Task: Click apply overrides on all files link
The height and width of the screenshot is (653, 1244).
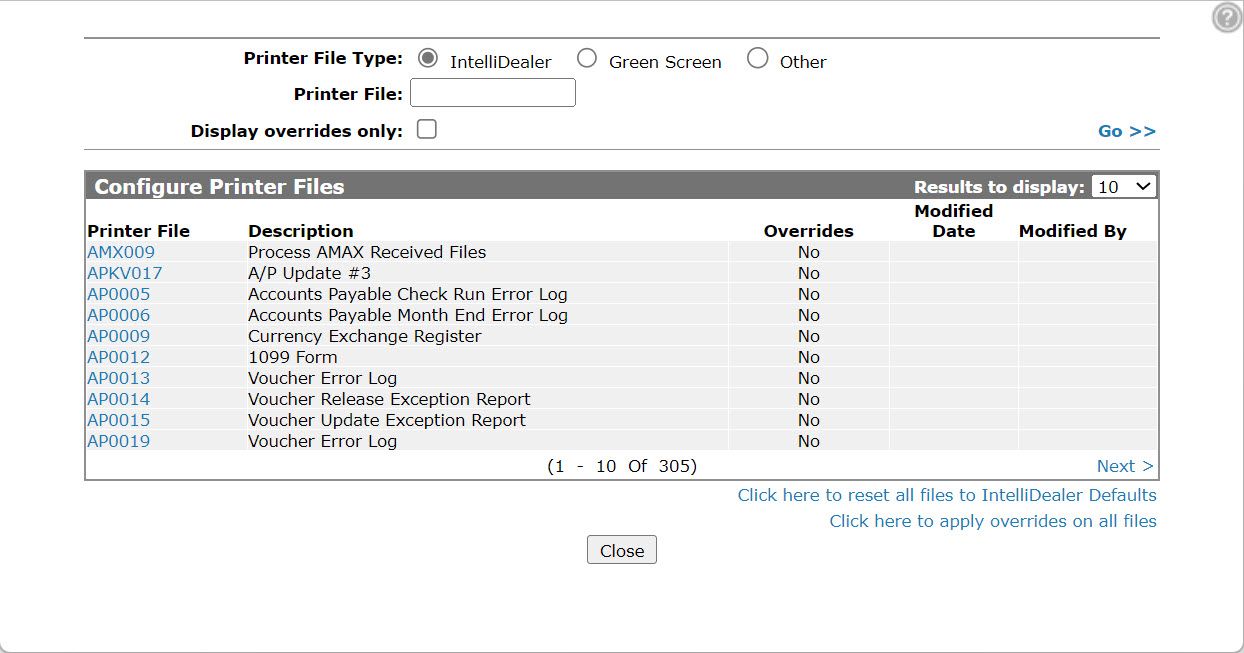Action: tap(993, 521)
